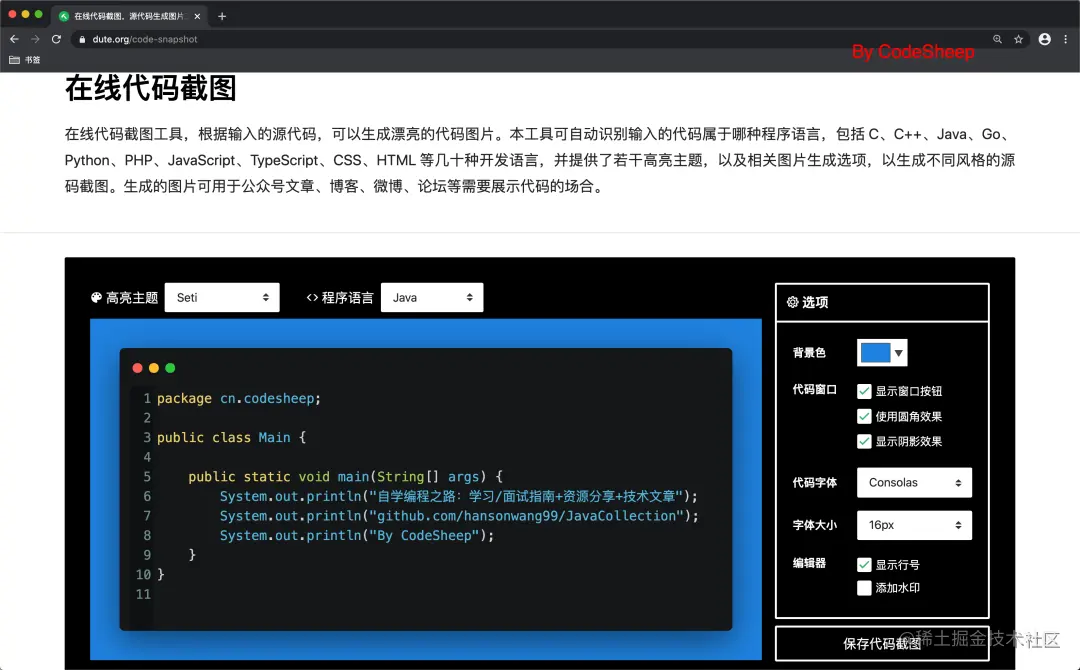Click the bookmark star icon in address bar

[x=1017, y=39]
